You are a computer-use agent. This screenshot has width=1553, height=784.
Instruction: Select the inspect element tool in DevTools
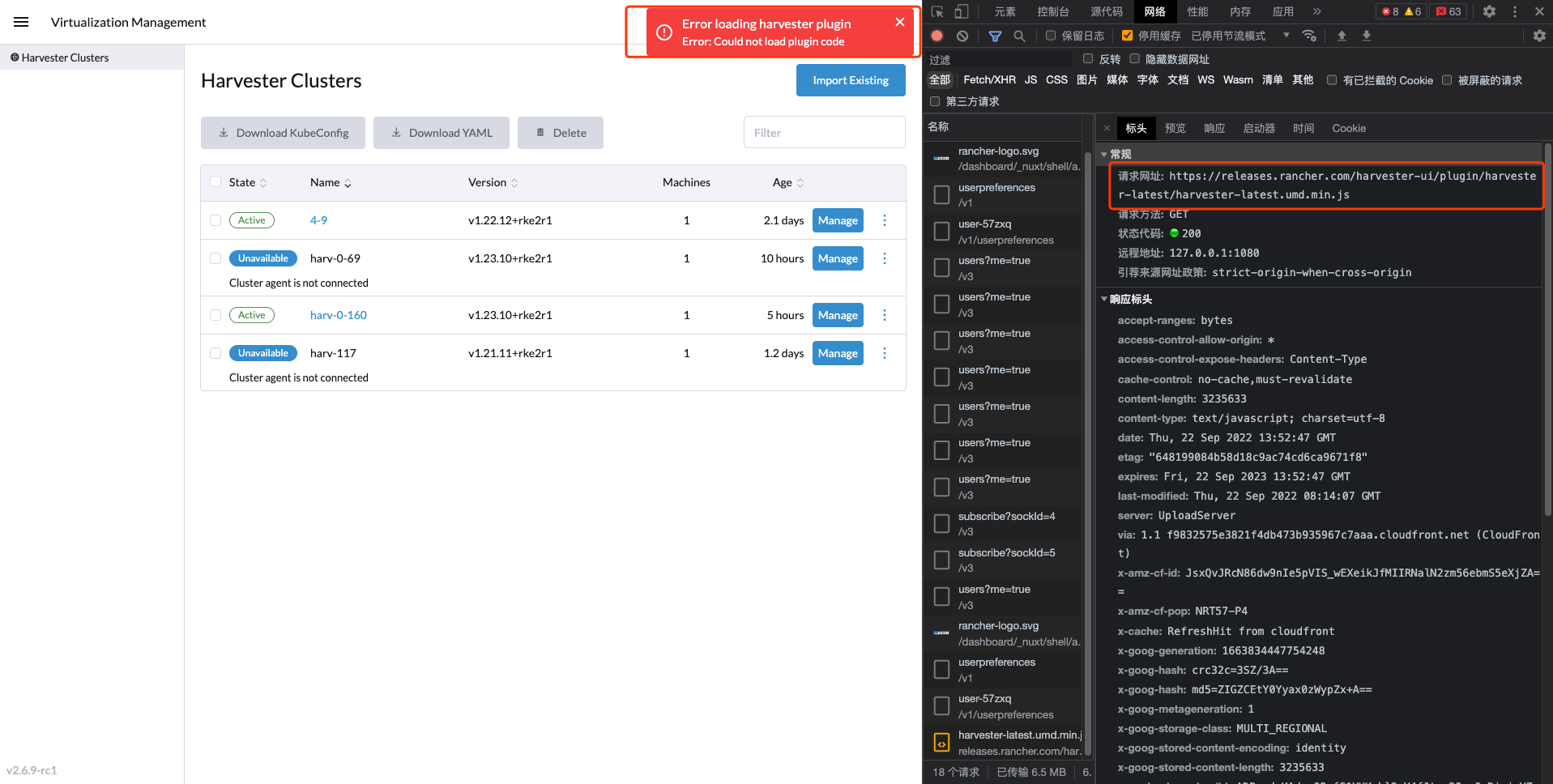click(937, 11)
